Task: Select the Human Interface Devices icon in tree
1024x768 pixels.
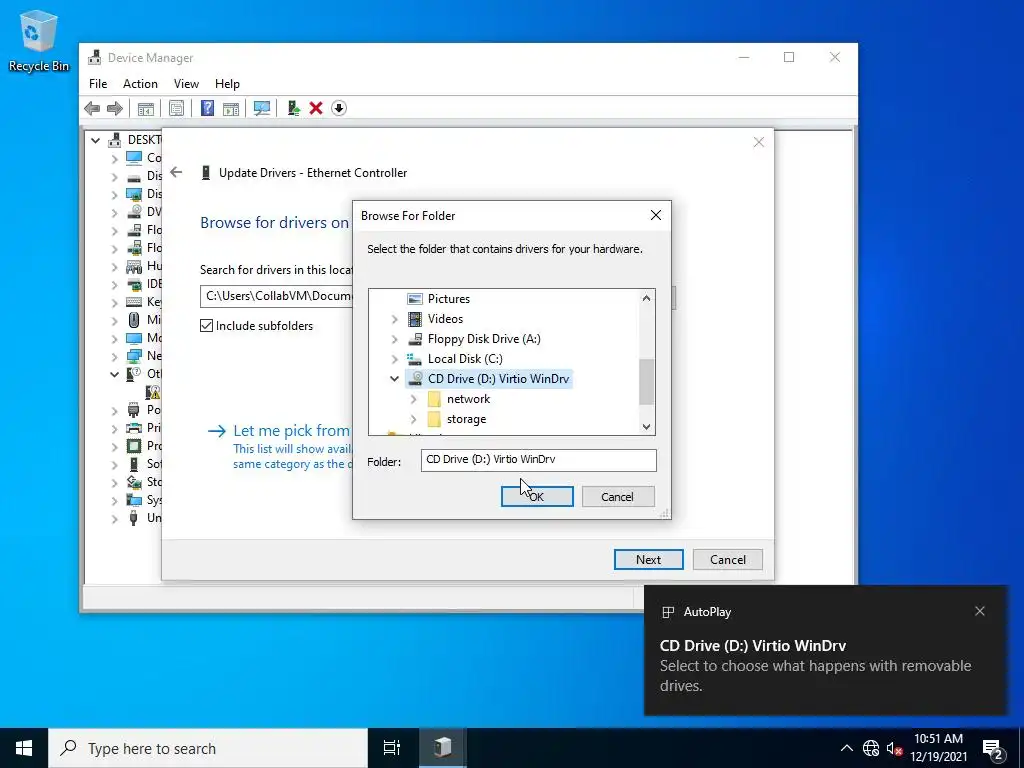Action: [x=134, y=266]
